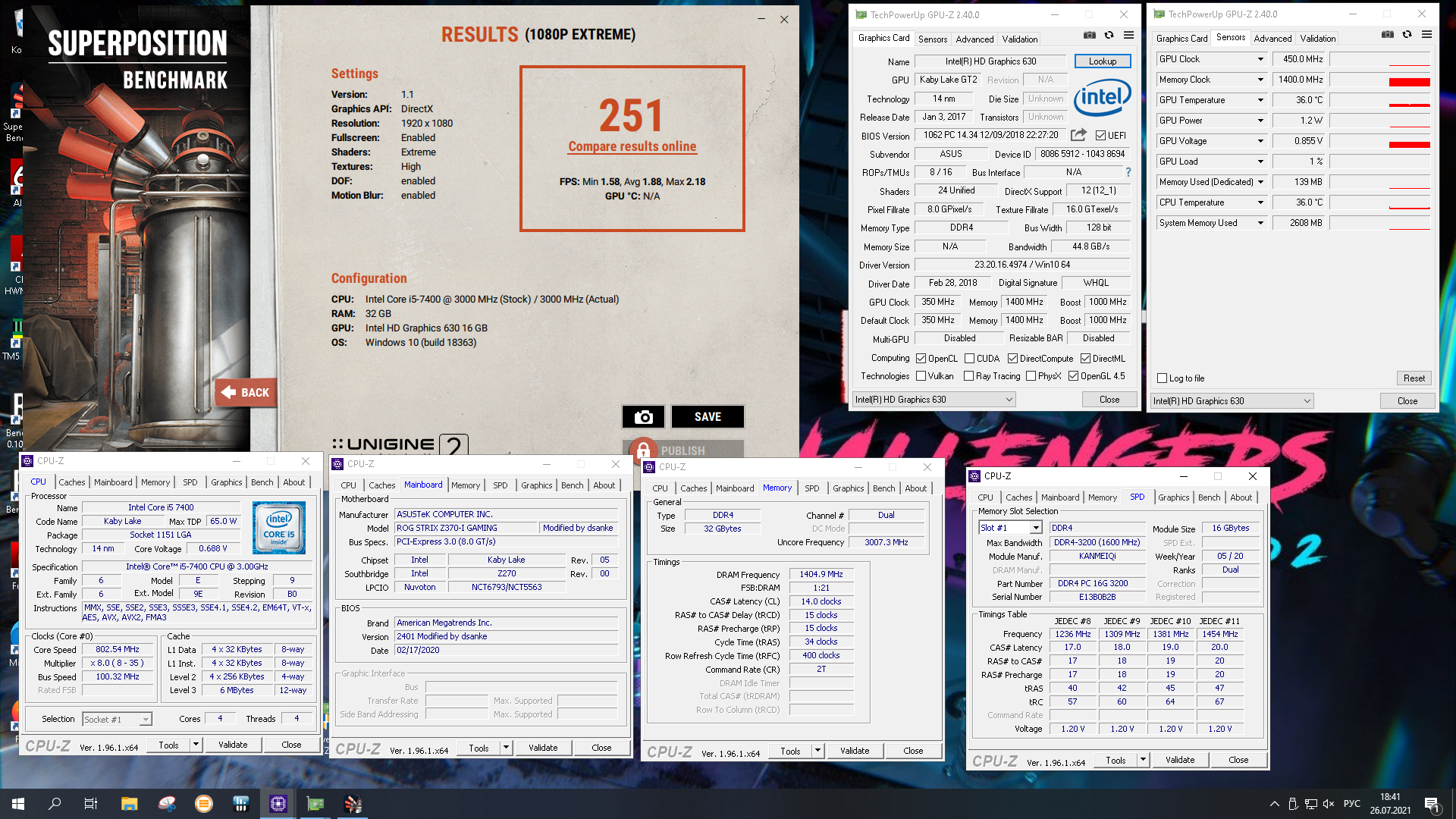Click the Superposition camera screenshot button
This screenshot has height=819, width=1456.
(643, 417)
